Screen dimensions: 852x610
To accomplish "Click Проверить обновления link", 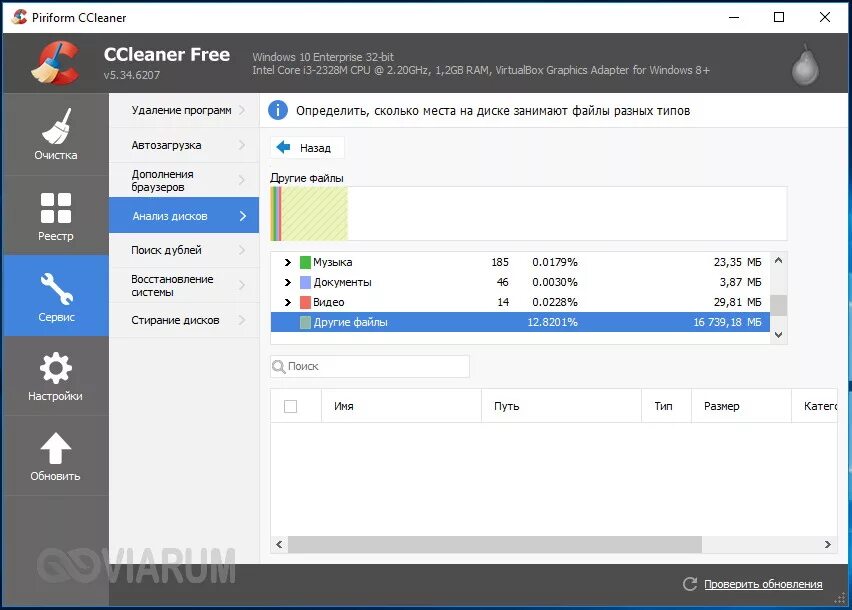I will (763, 584).
